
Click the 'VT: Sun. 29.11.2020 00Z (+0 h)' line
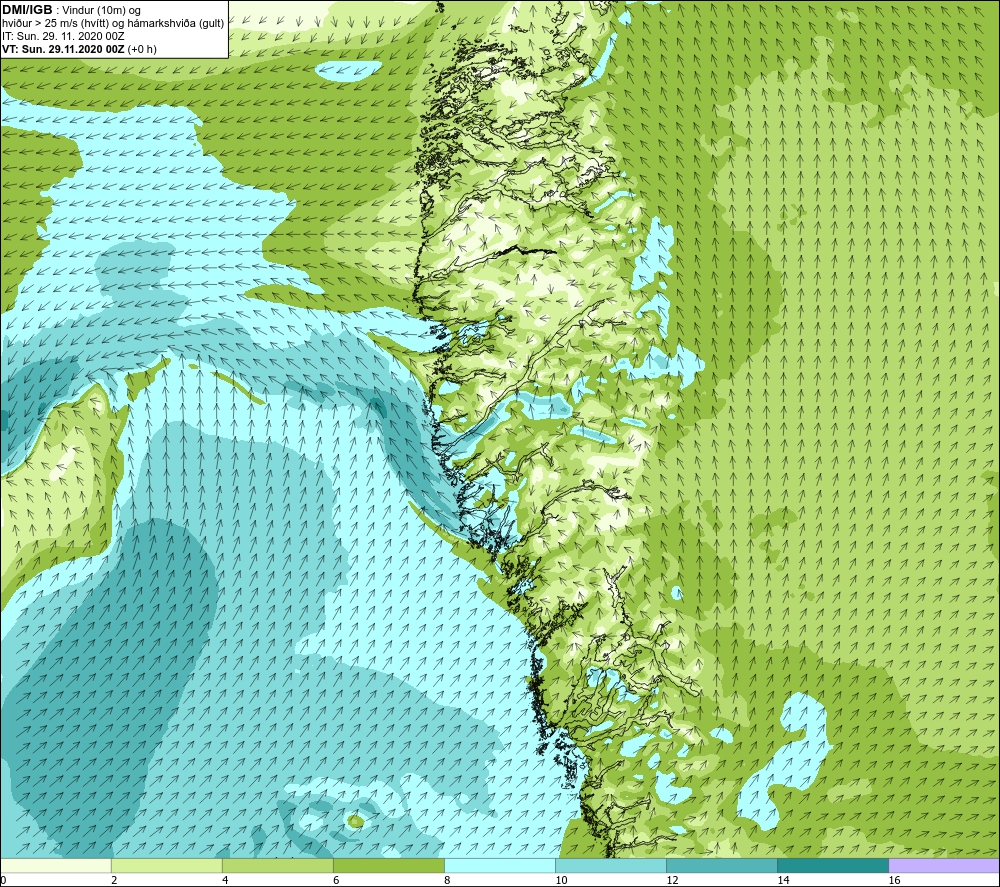79,49
